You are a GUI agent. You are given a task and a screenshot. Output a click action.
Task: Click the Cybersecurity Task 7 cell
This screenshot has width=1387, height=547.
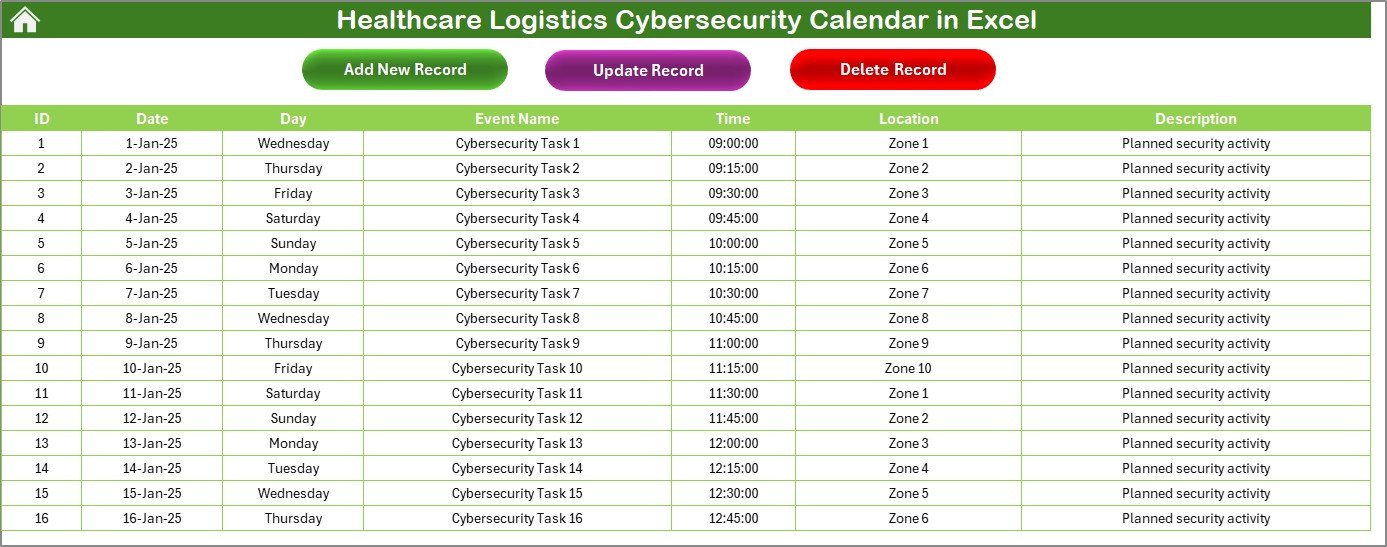coord(517,293)
